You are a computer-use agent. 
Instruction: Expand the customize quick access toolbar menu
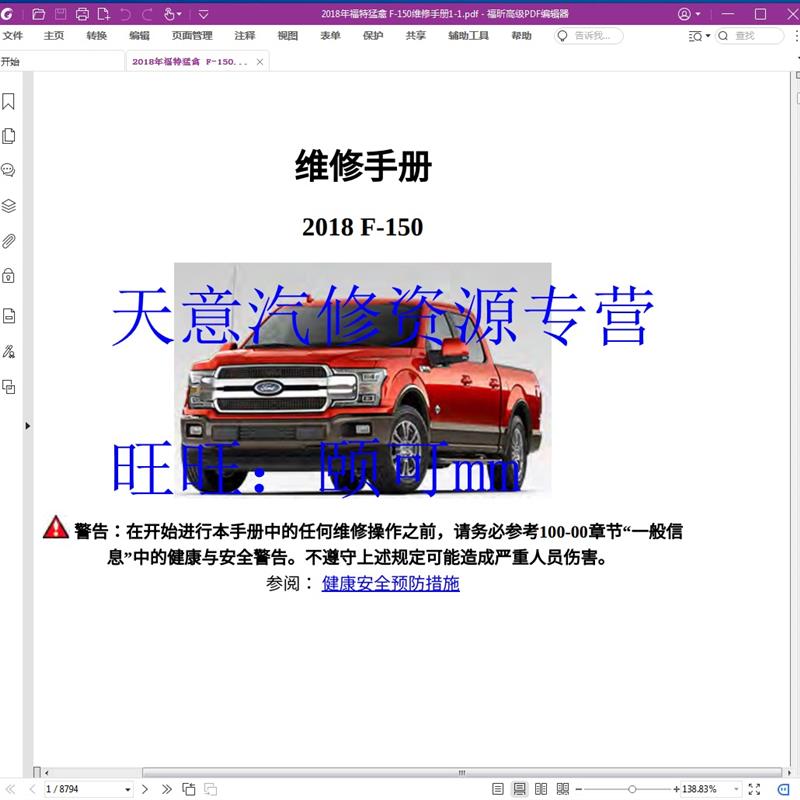(204, 14)
